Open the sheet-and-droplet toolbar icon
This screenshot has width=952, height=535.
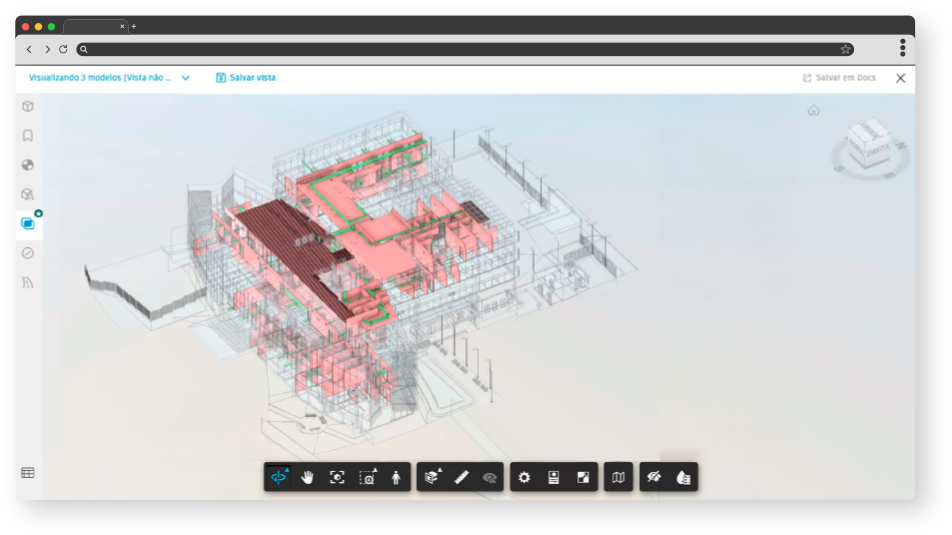(x=683, y=477)
